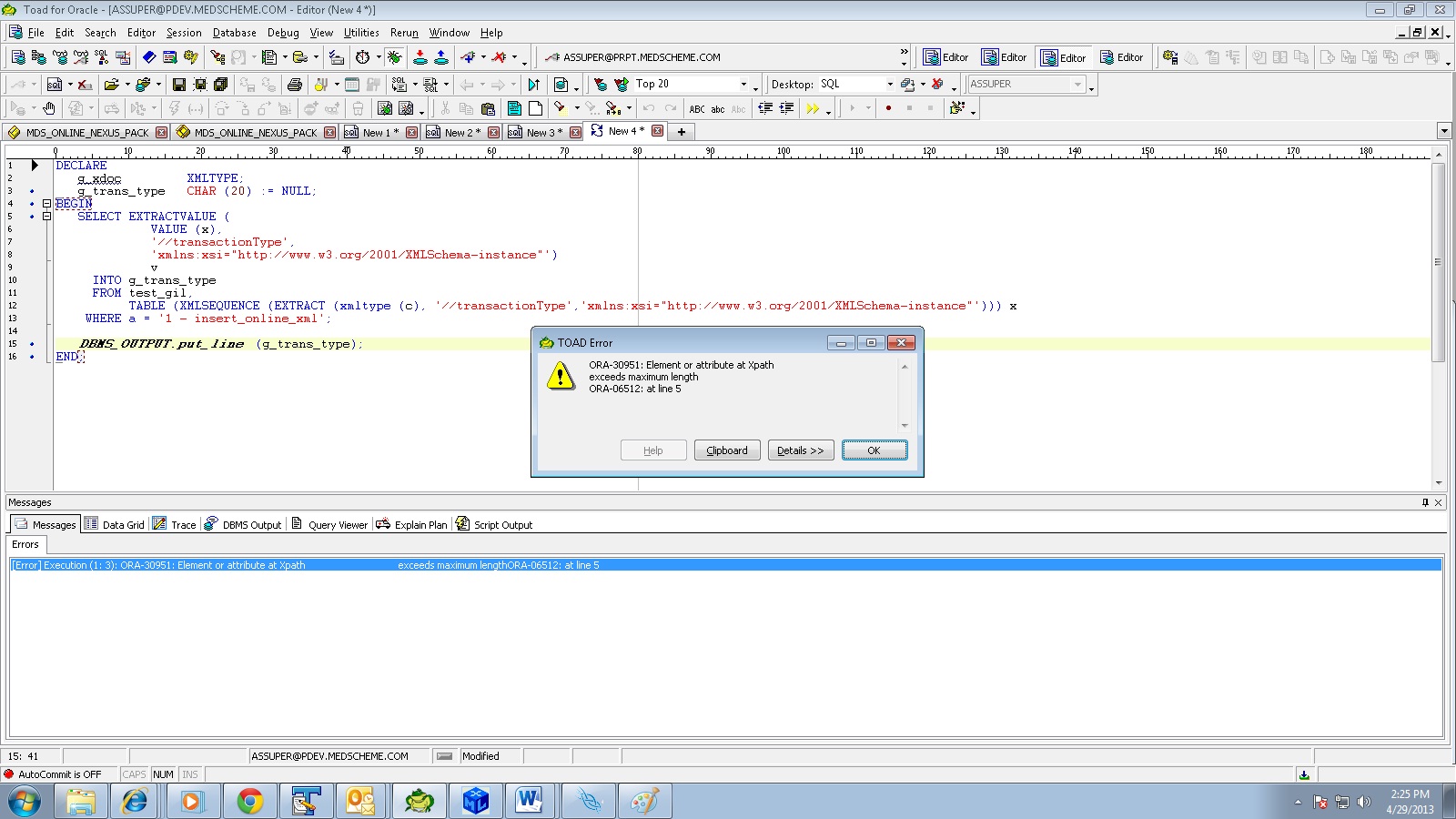Open the Desktop SQL dropdown
The height and width of the screenshot is (819, 1456).
889,85
